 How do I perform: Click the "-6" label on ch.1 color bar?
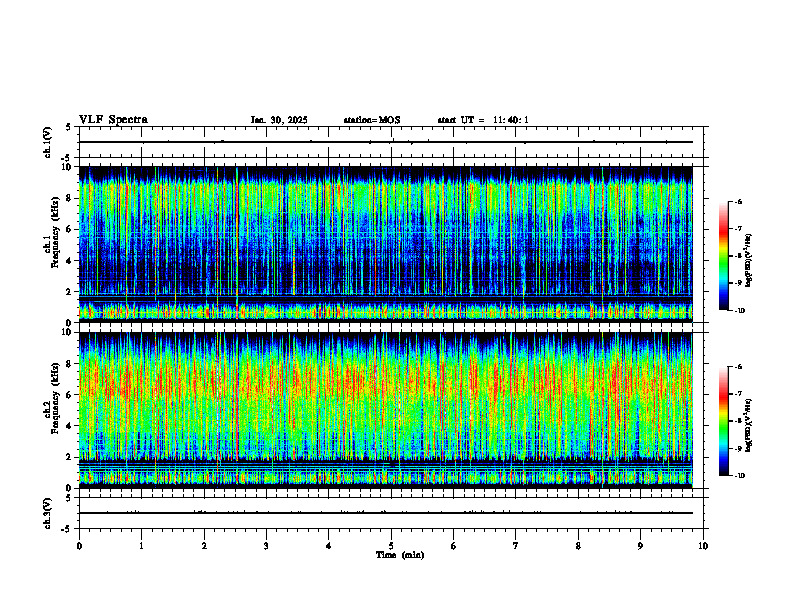738,201
